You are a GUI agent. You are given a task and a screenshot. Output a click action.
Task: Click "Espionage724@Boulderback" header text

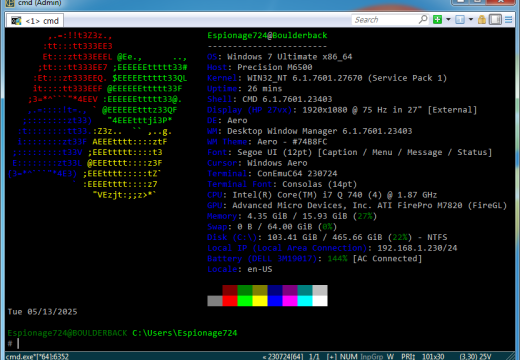click(267, 35)
